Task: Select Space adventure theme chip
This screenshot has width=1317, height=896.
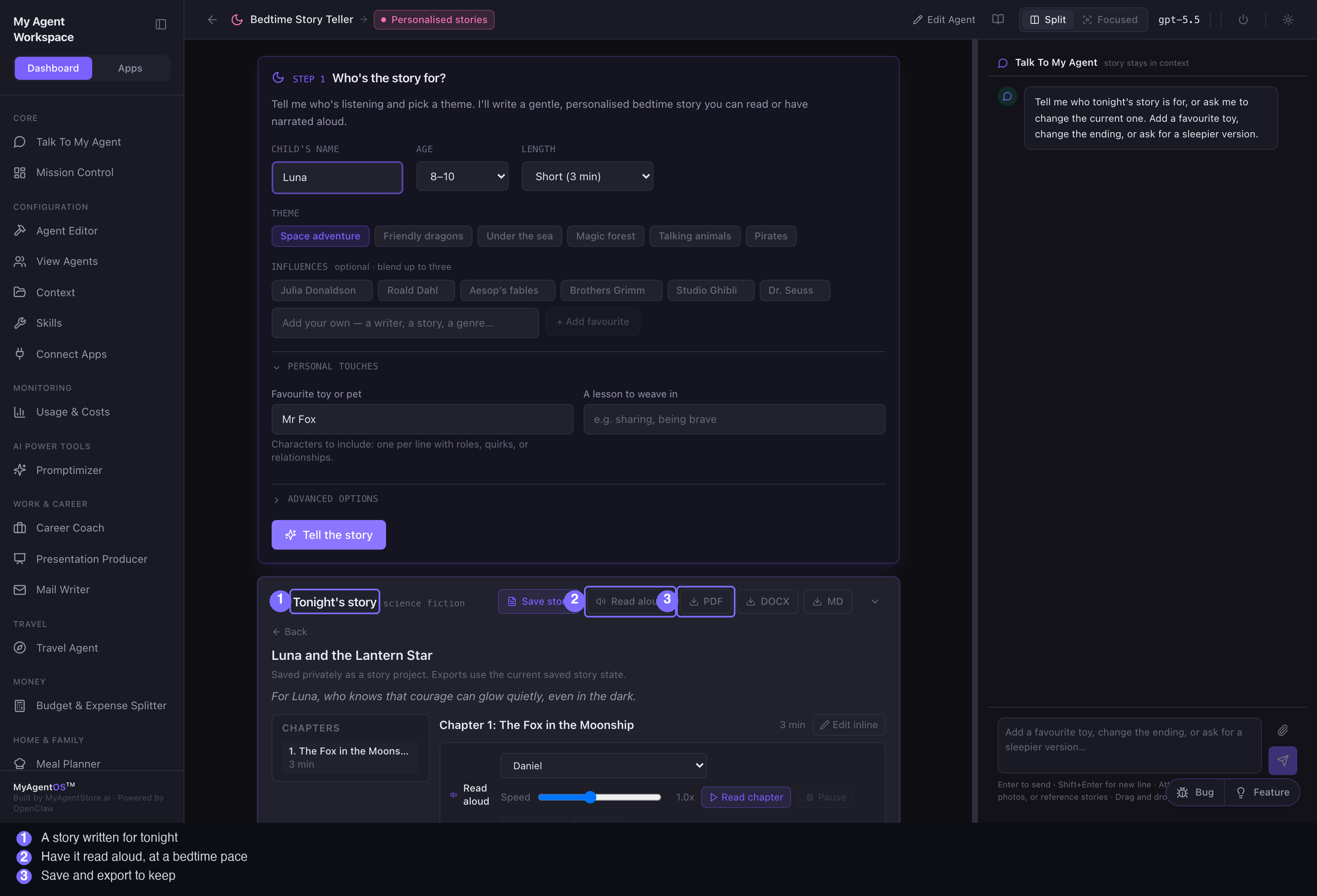Action: [x=320, y=236]
